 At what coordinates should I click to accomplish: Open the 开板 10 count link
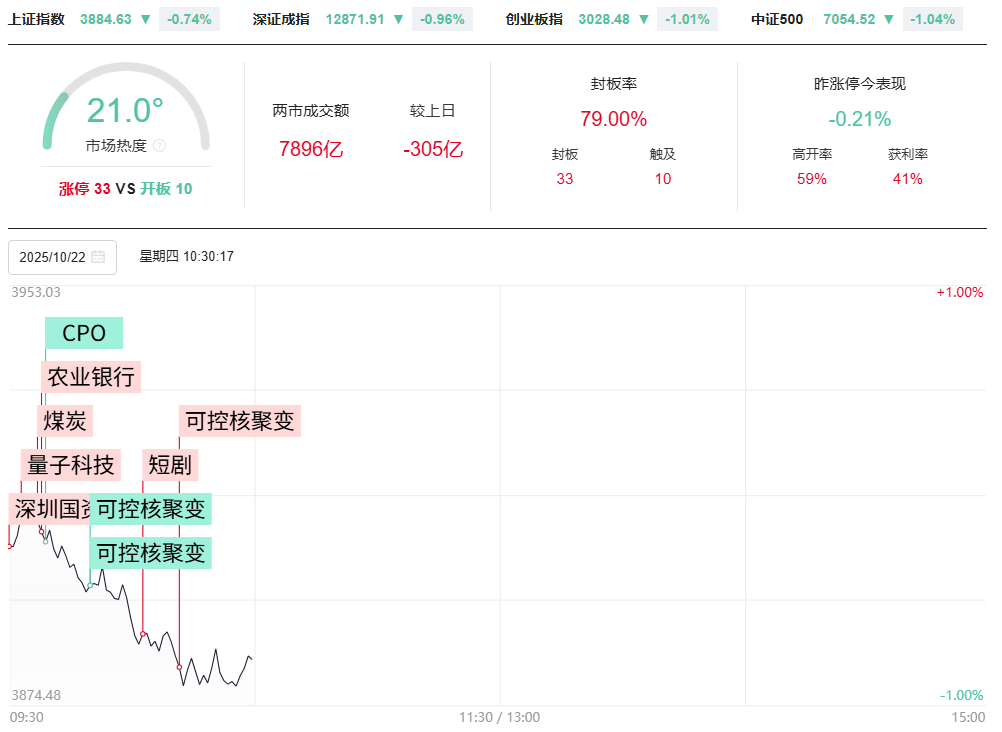pos(167,189)
